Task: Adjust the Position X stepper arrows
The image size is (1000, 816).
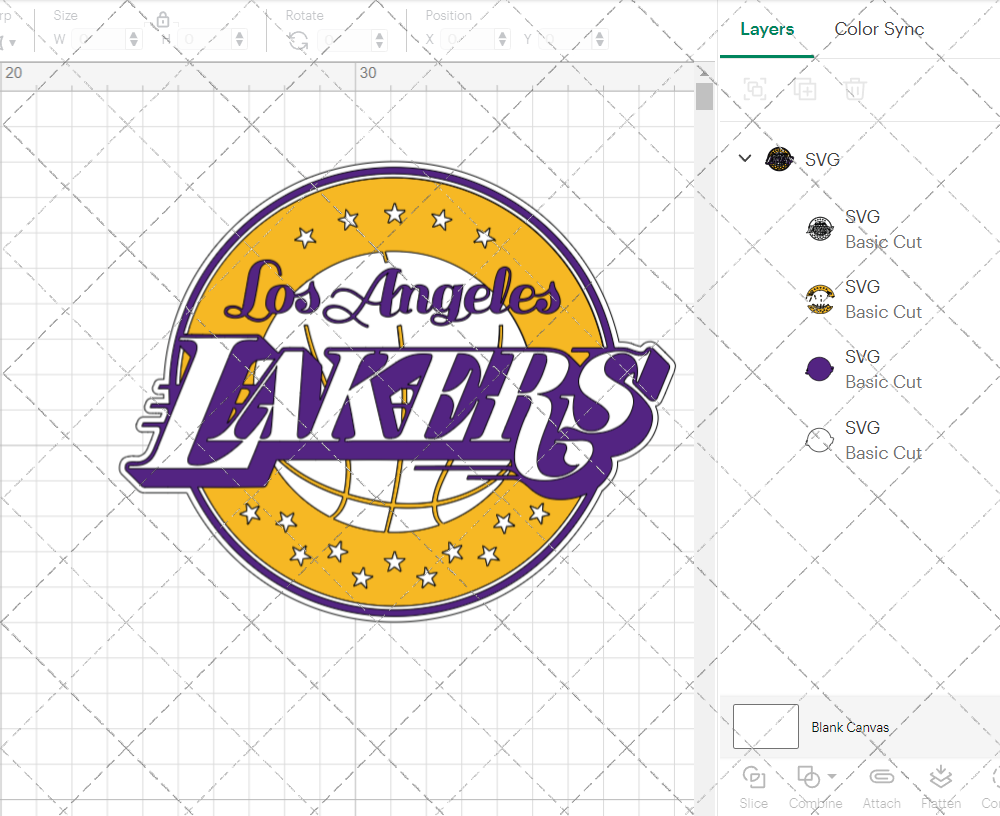Action: 503,40
